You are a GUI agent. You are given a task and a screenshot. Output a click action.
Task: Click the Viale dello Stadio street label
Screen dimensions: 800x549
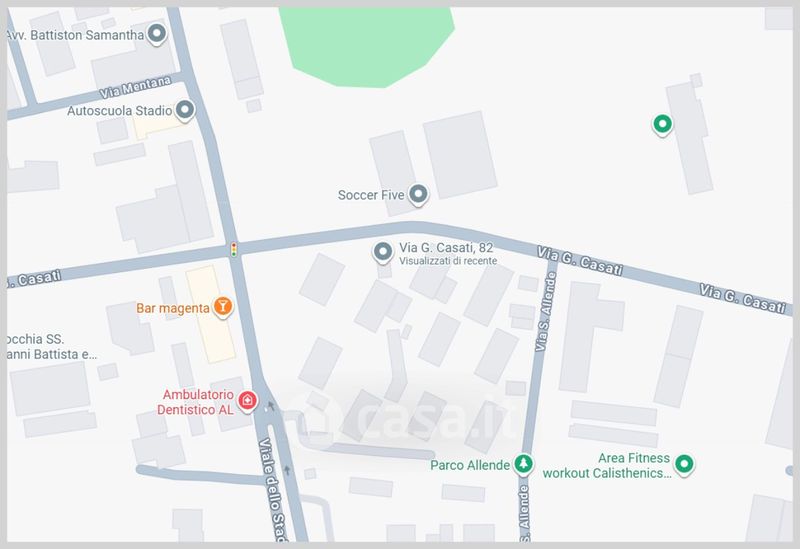click(273, 490)
